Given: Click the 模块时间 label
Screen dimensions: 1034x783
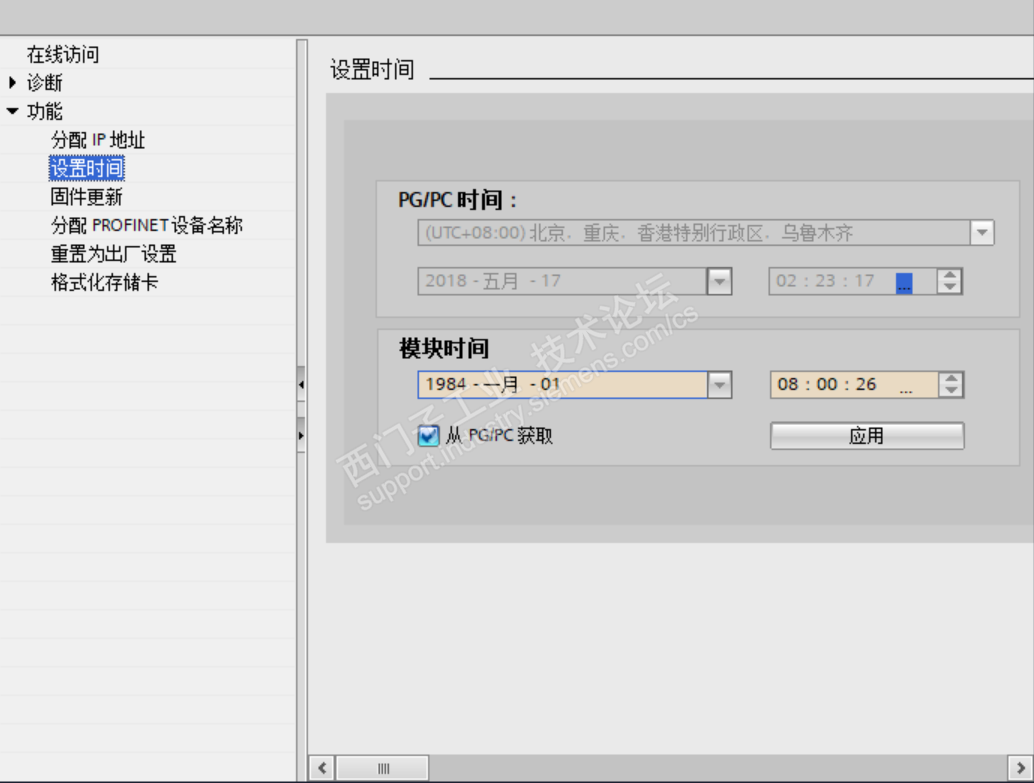Looking at the screenshot, I should click(444, 348).
